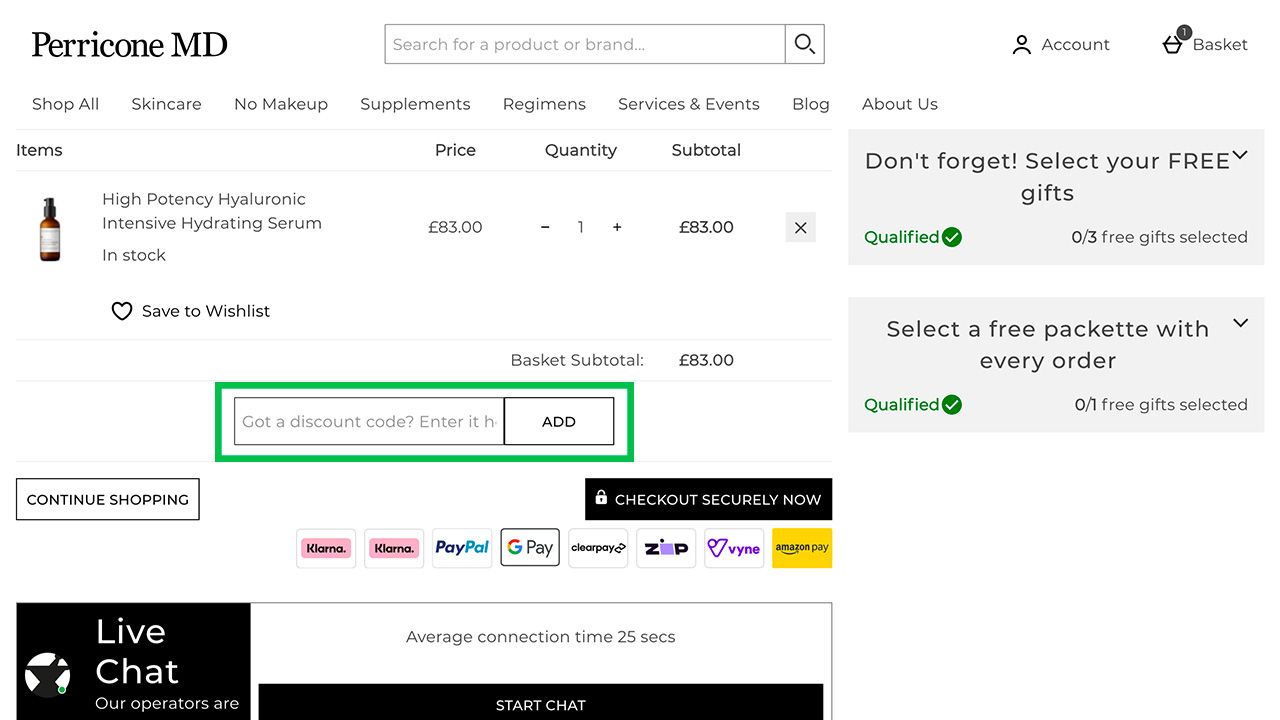Viewport: 1280px width, 720px height.
Task: Select the first Klarna payment icon
Action: pos(326,548)
